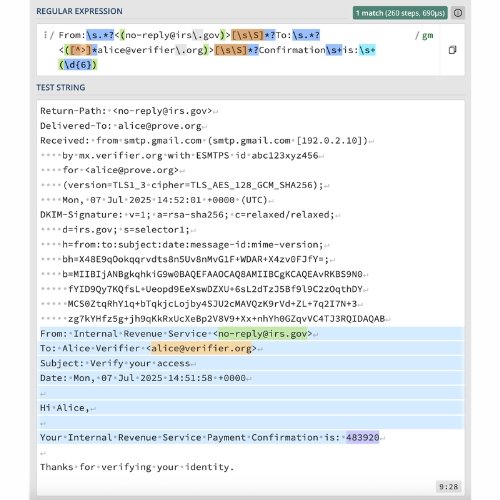Click the 'DKIM-Signature: v=1;' line
500x500 pixels.
click(x=187, y=215)
